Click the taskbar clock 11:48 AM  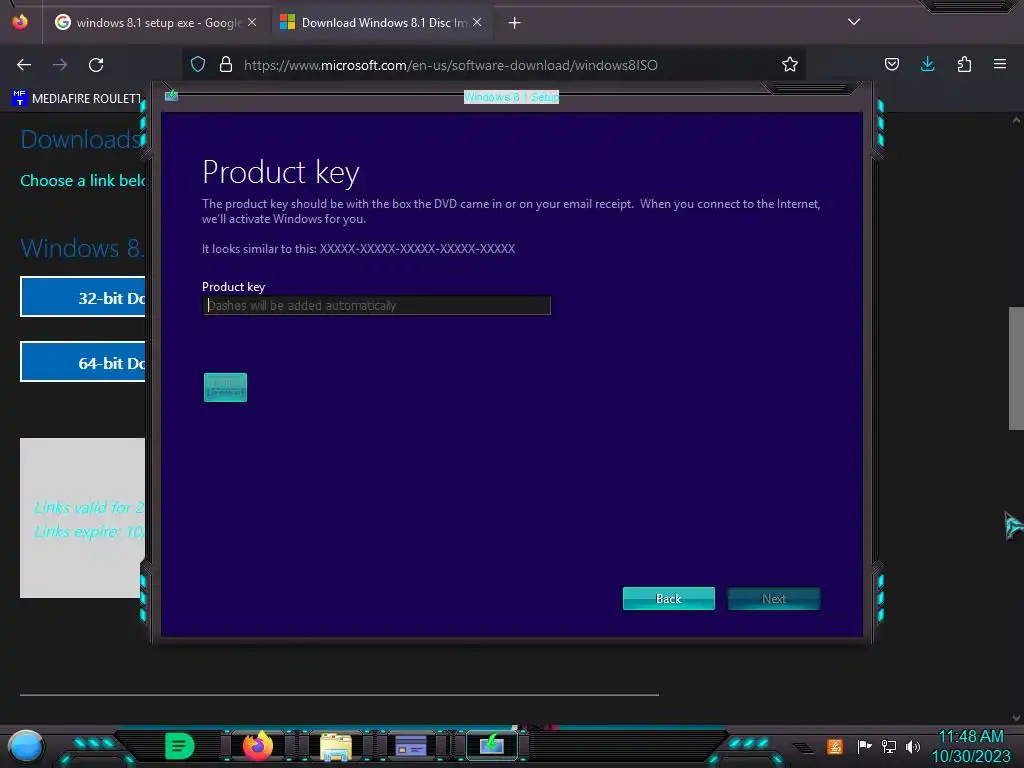point(970,737)
